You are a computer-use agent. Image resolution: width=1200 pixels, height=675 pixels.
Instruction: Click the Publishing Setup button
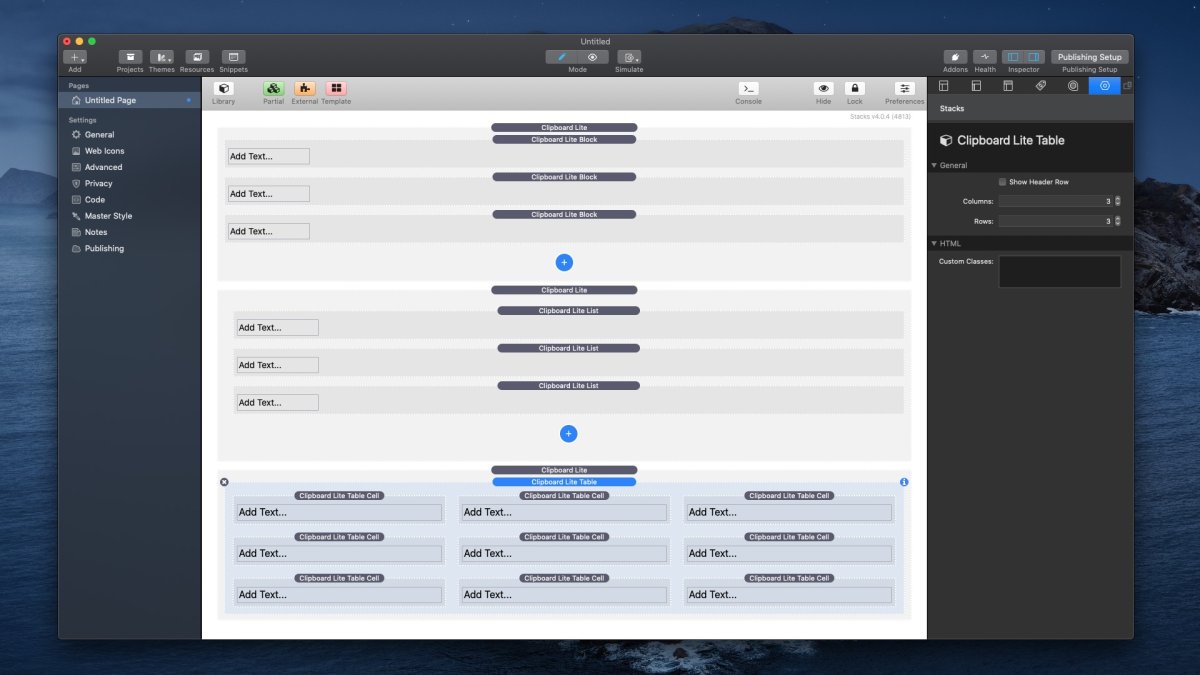1089,56
